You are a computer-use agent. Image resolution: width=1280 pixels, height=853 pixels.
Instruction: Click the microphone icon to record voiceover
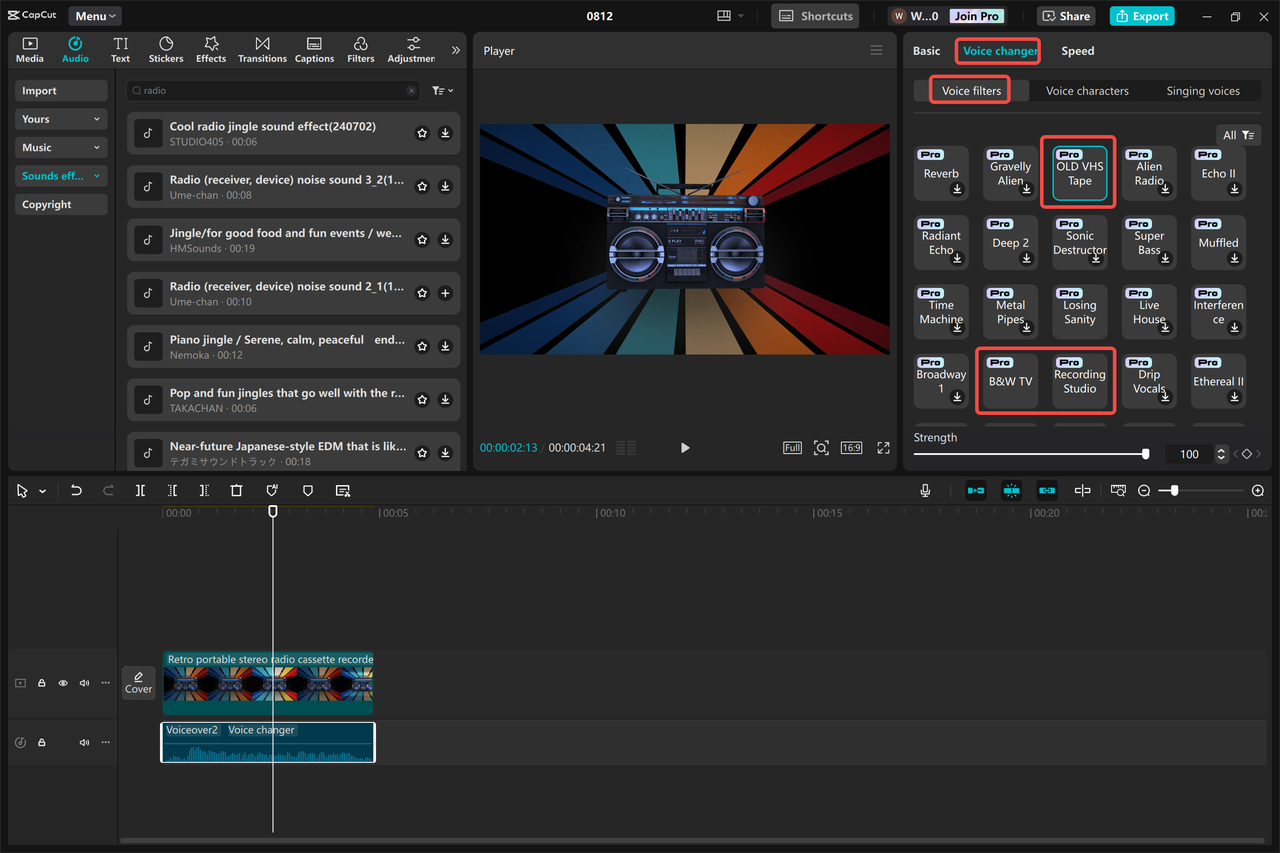(x=925, y=490)
